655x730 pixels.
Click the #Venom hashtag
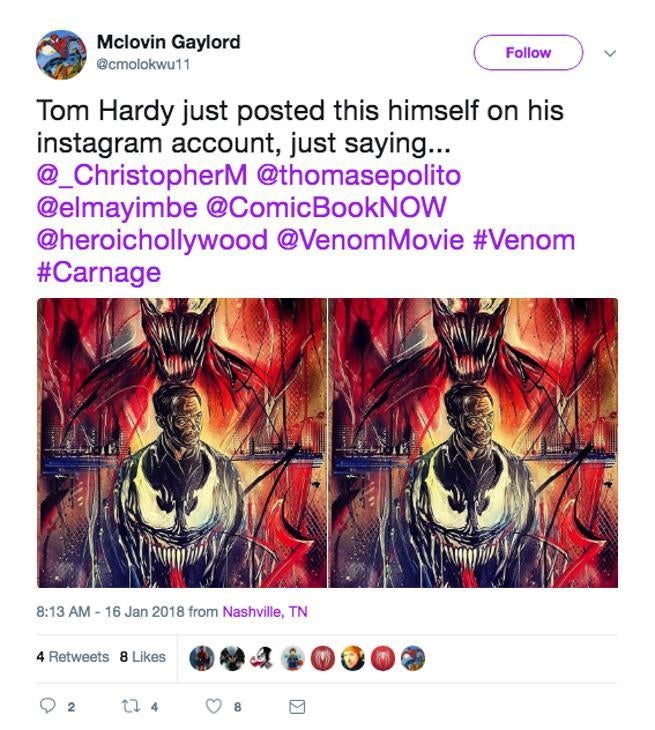(524, 241)
